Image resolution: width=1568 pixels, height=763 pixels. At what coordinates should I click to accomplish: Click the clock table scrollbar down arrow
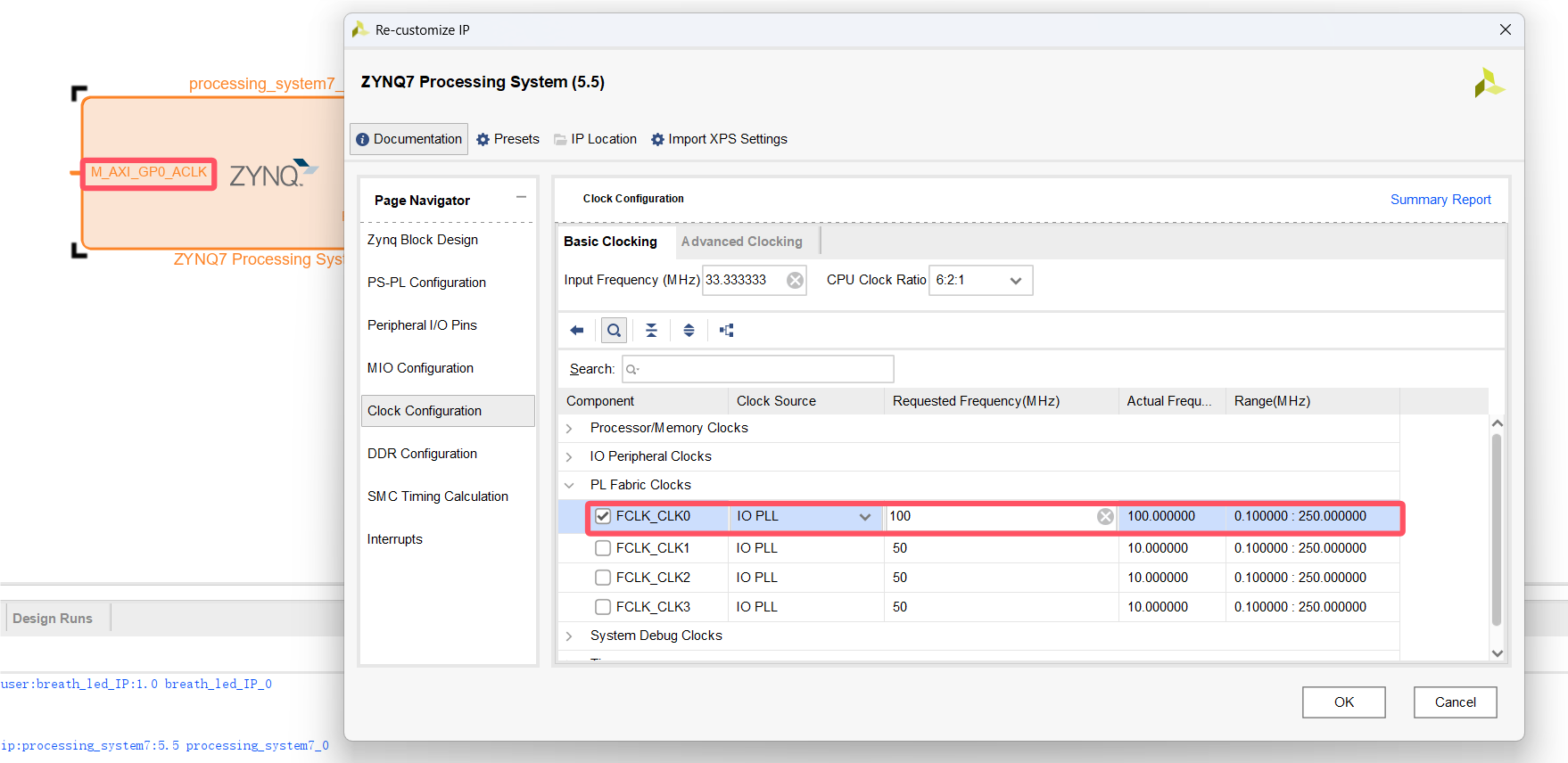tap(1498, 653)
